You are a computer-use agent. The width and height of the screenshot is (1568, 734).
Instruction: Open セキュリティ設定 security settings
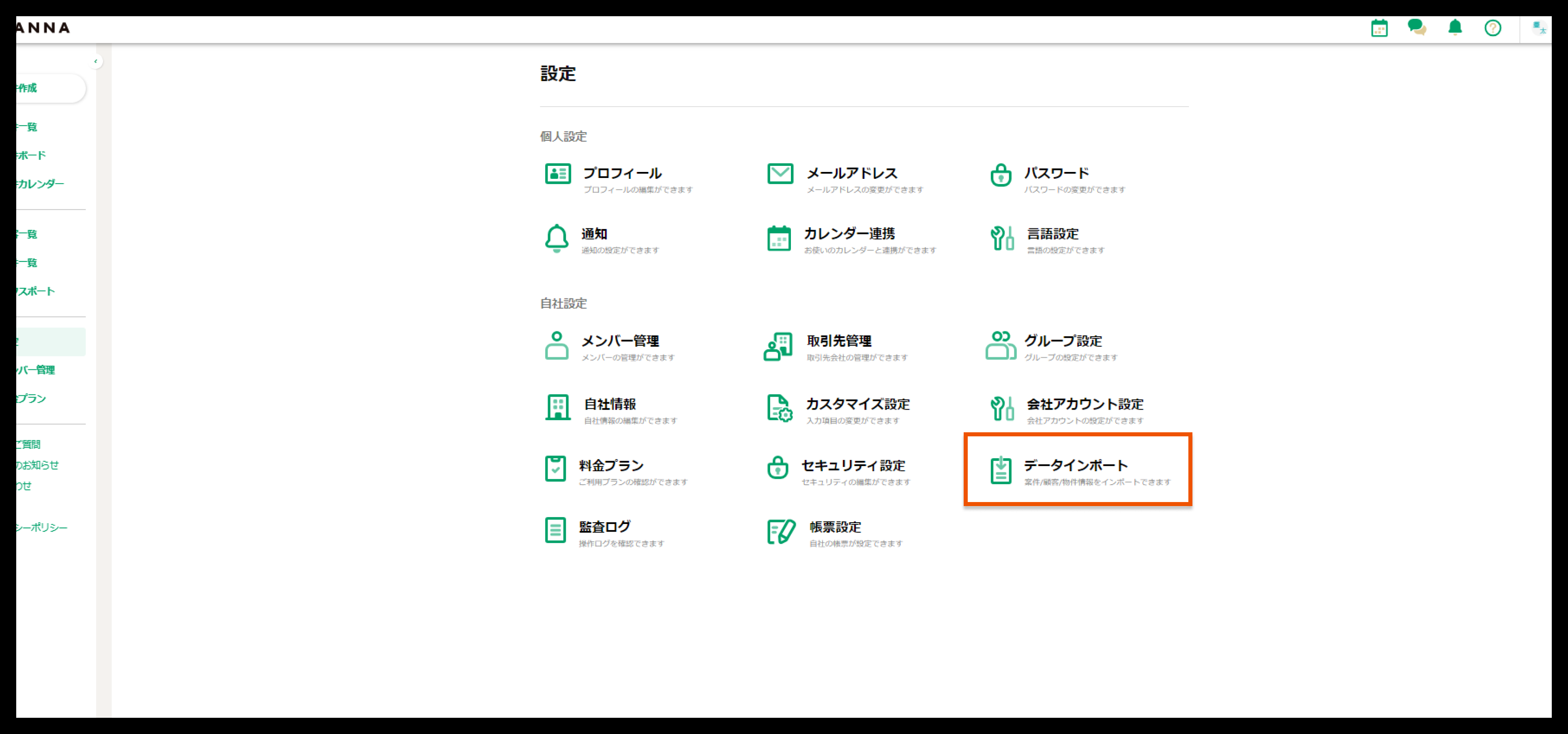point(853,466)
